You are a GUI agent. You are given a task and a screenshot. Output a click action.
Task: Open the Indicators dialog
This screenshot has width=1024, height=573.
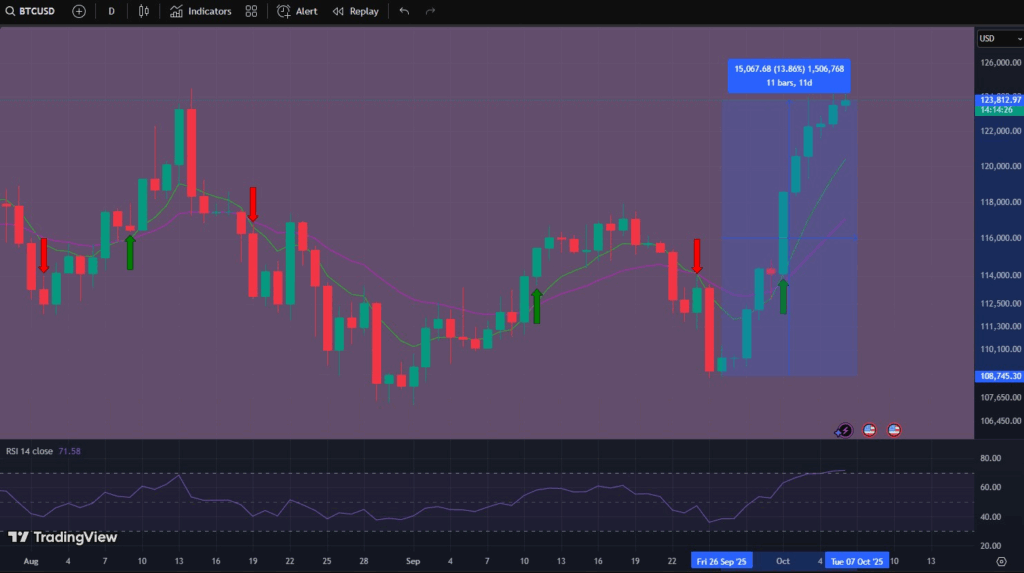click(201, 11)
